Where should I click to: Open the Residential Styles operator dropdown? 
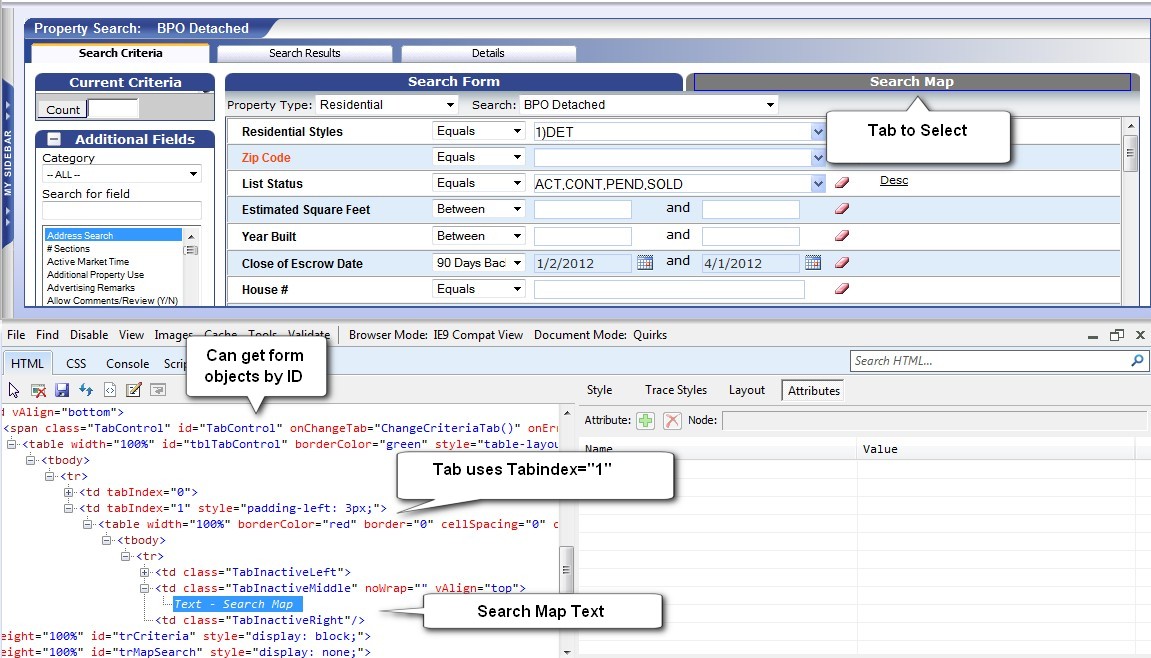click(x=479, y=131)
